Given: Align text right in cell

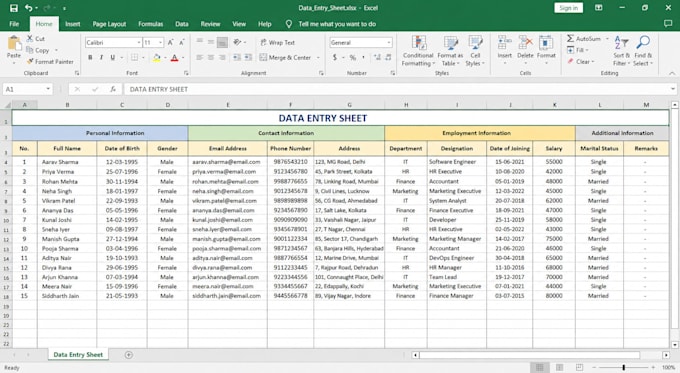Looking at the screenshot, I should point(222,57).
